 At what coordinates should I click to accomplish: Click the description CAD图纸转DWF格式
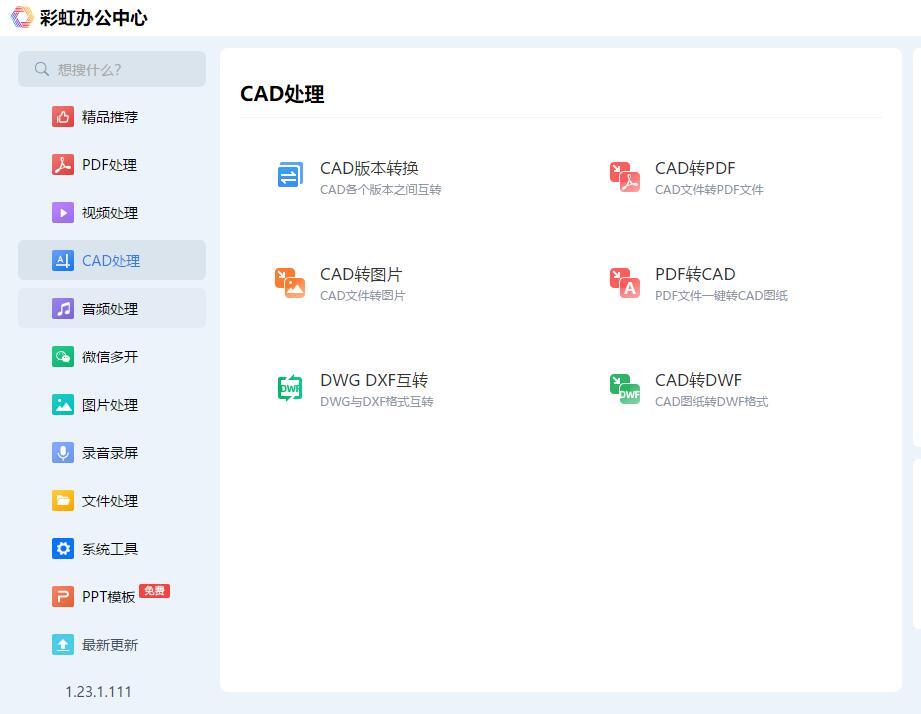pyautogui.click(x=711, y=402)
